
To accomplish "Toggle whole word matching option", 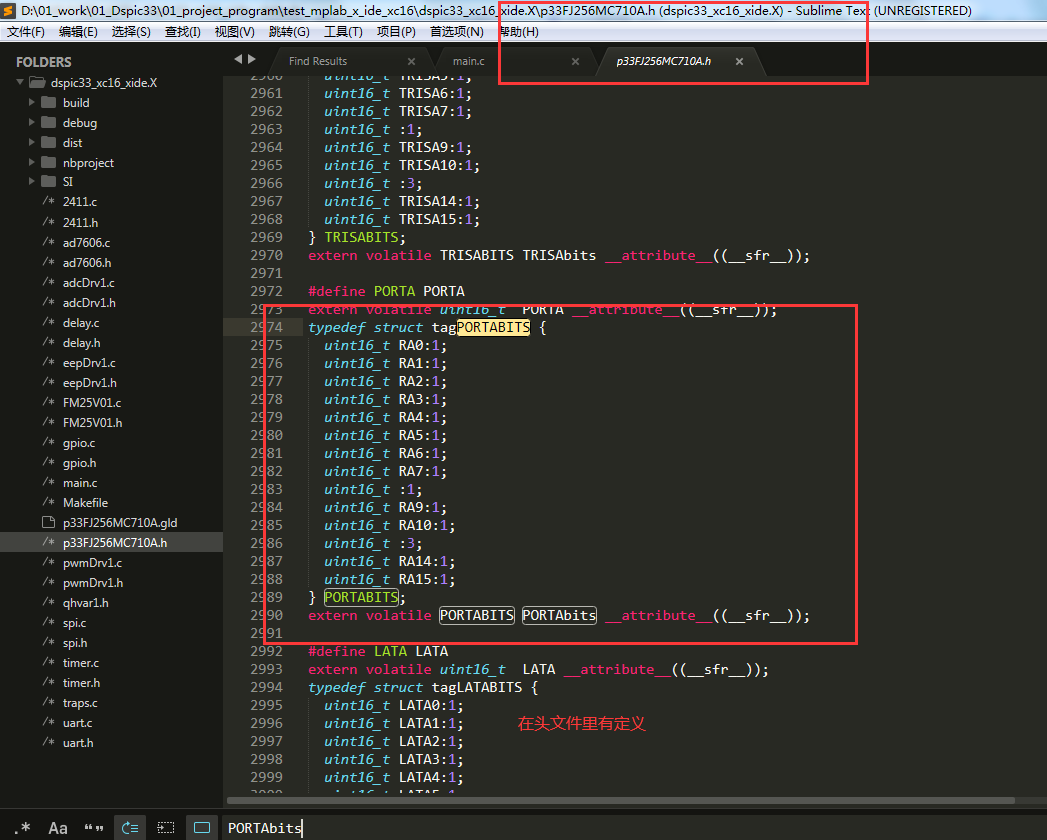I will pos(94,827).
